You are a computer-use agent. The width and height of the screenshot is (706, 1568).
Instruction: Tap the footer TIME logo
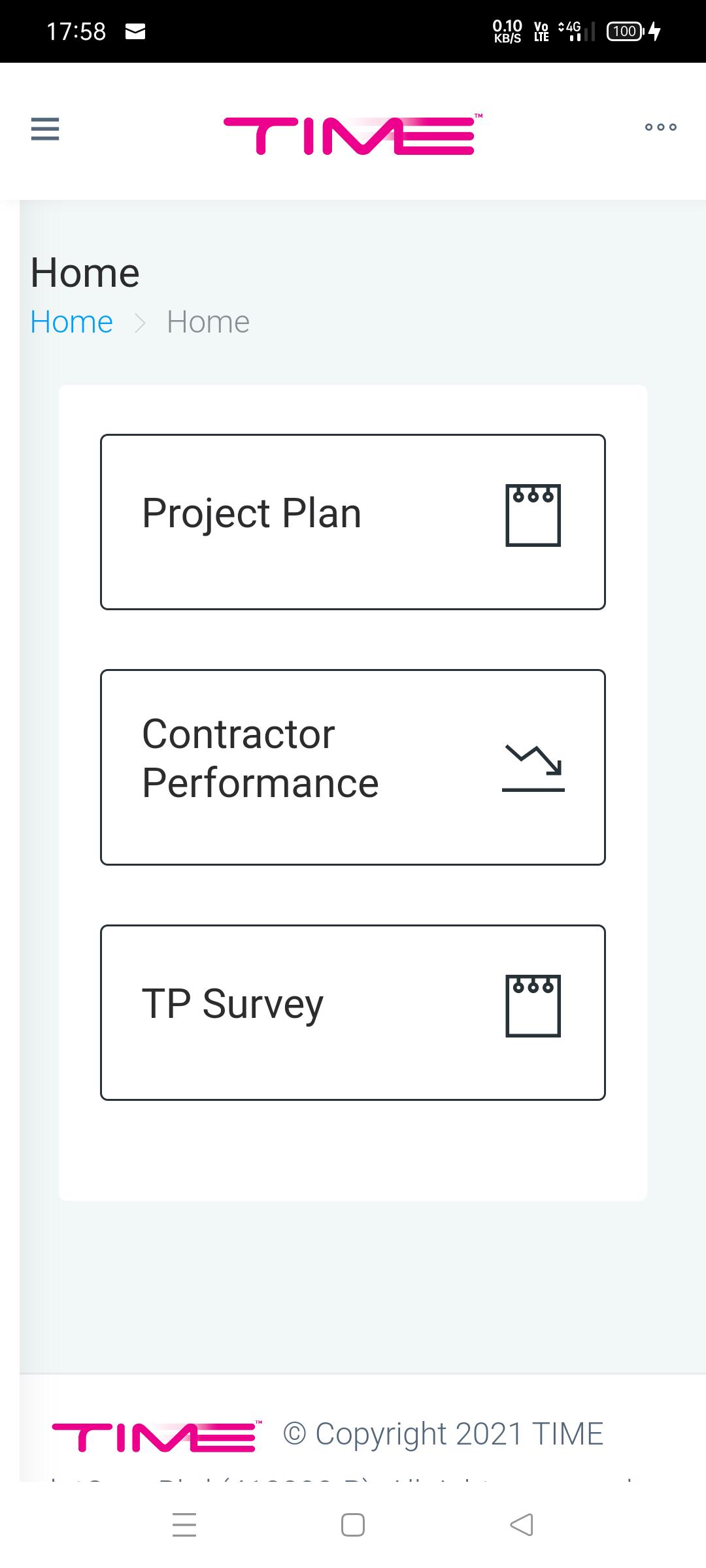[157, 1436]
